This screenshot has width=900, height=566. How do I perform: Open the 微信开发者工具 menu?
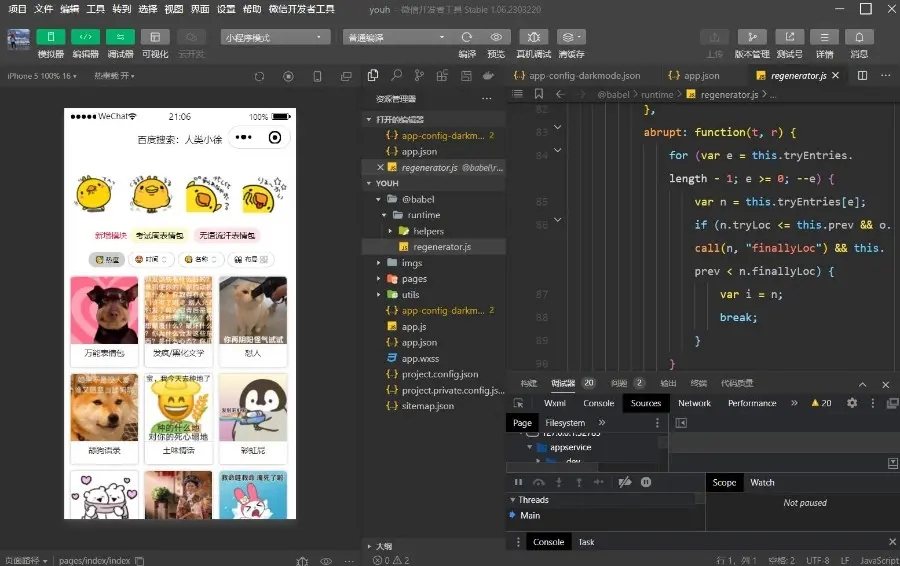click(x=301, y=9)
